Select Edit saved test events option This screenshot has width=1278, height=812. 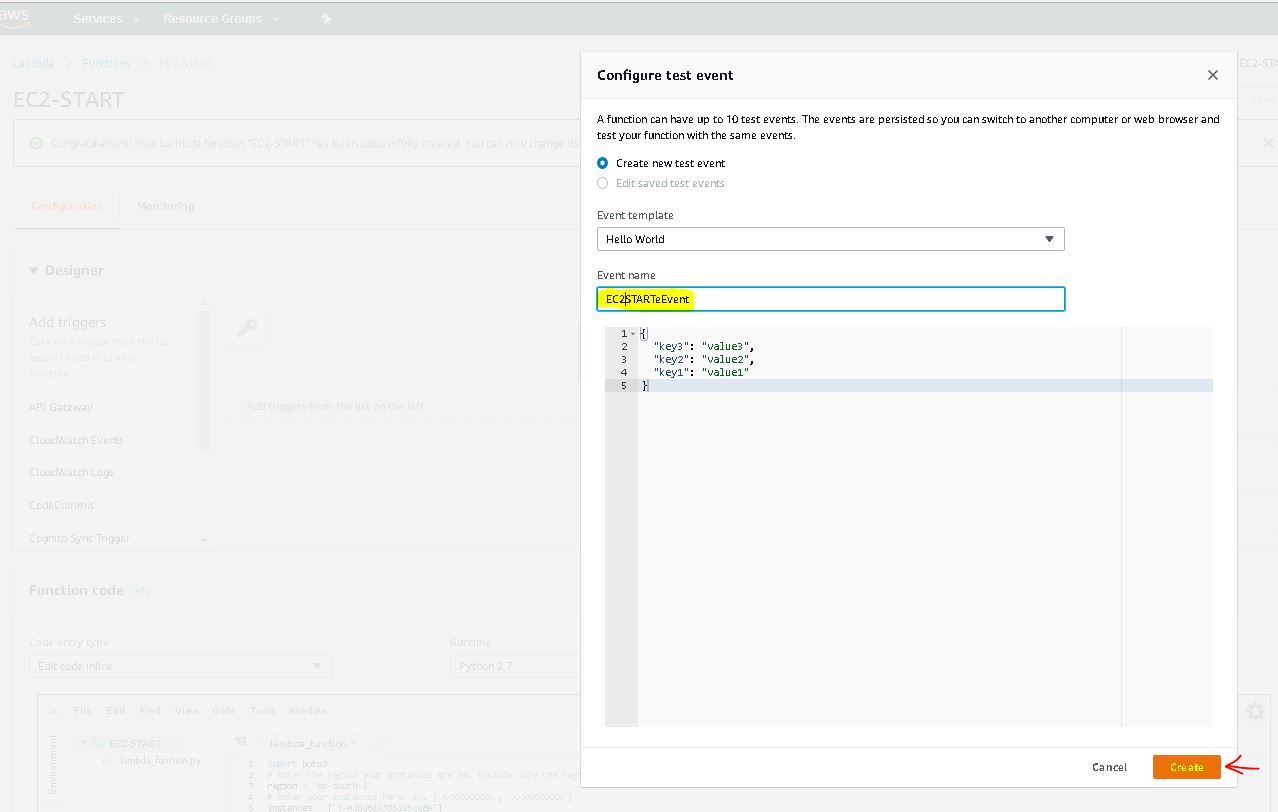point(602,183)
